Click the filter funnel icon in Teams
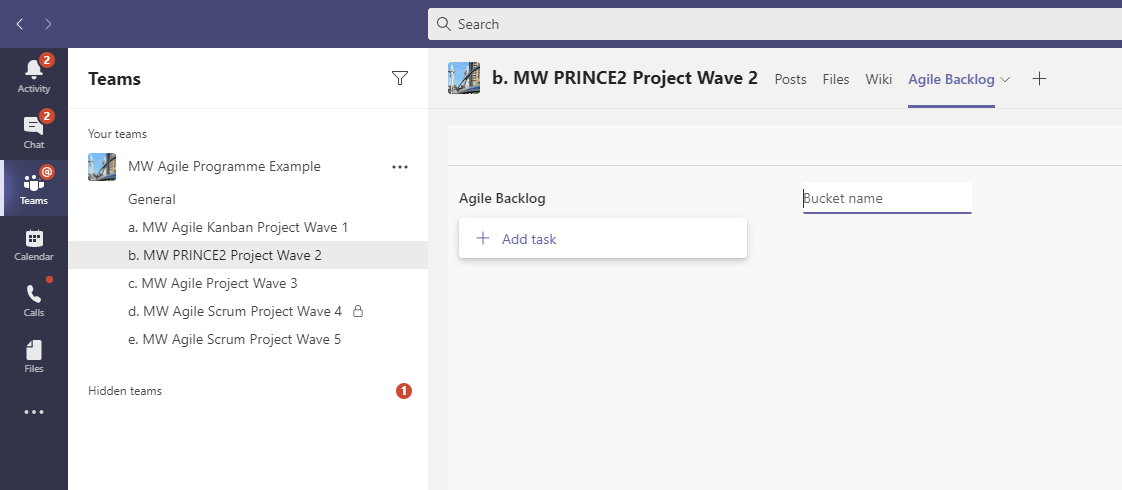The image size is (1122, 490). pos(400,79)
